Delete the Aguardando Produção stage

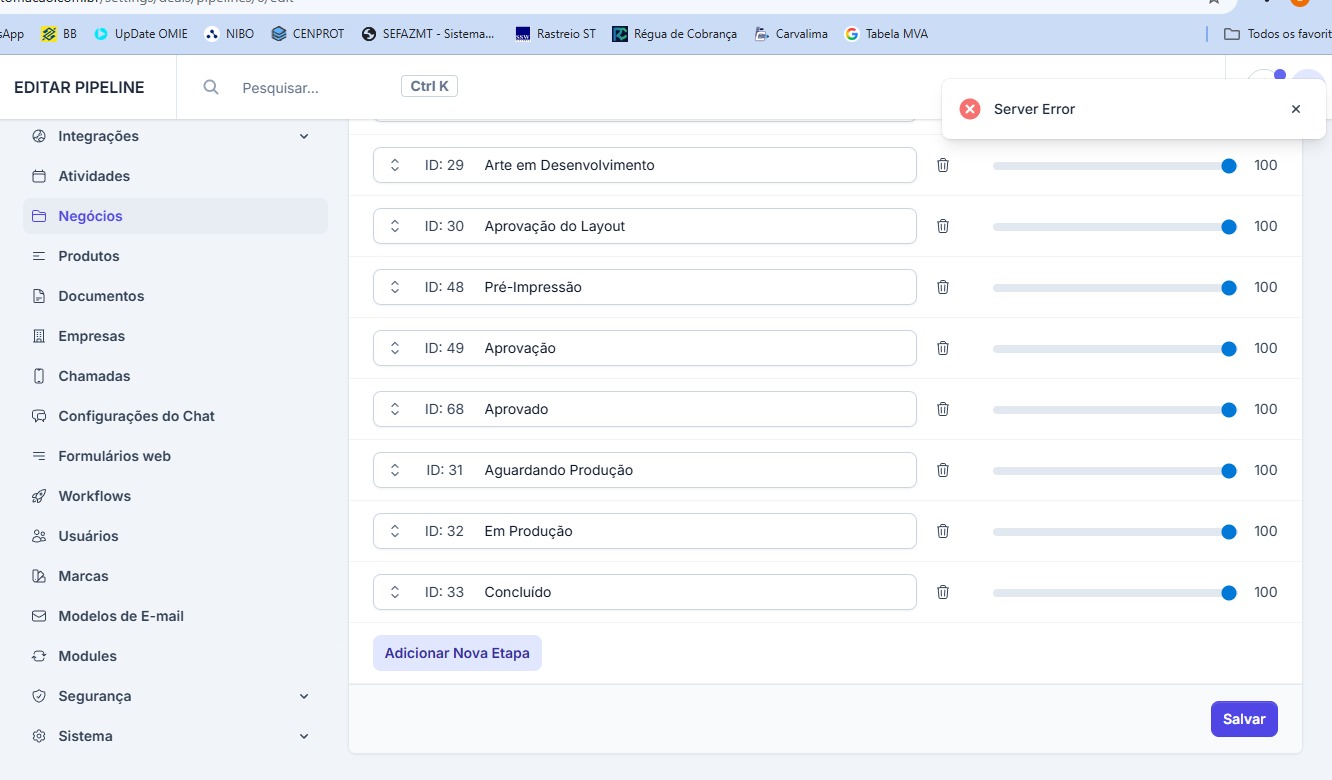click(x=942, y=470)
